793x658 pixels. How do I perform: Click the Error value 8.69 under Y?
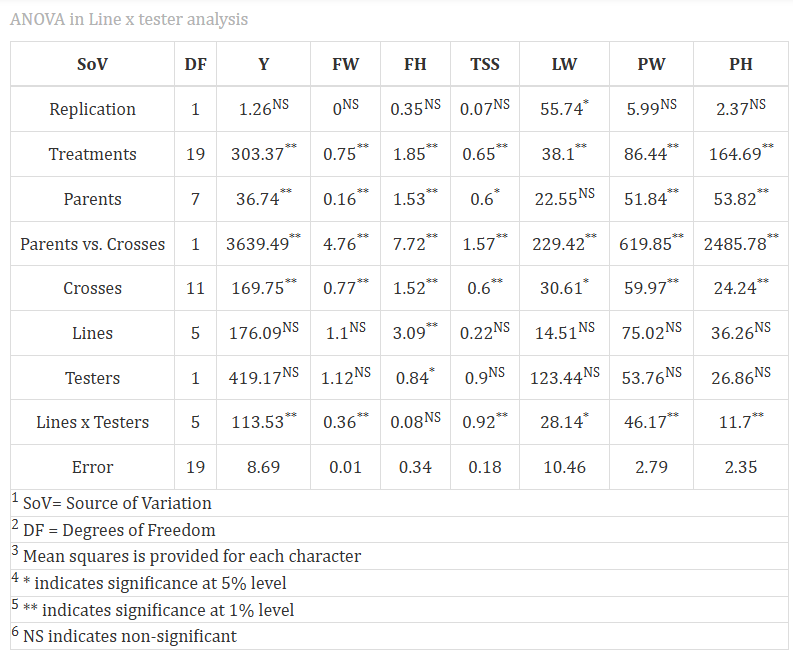pos(263,467)
